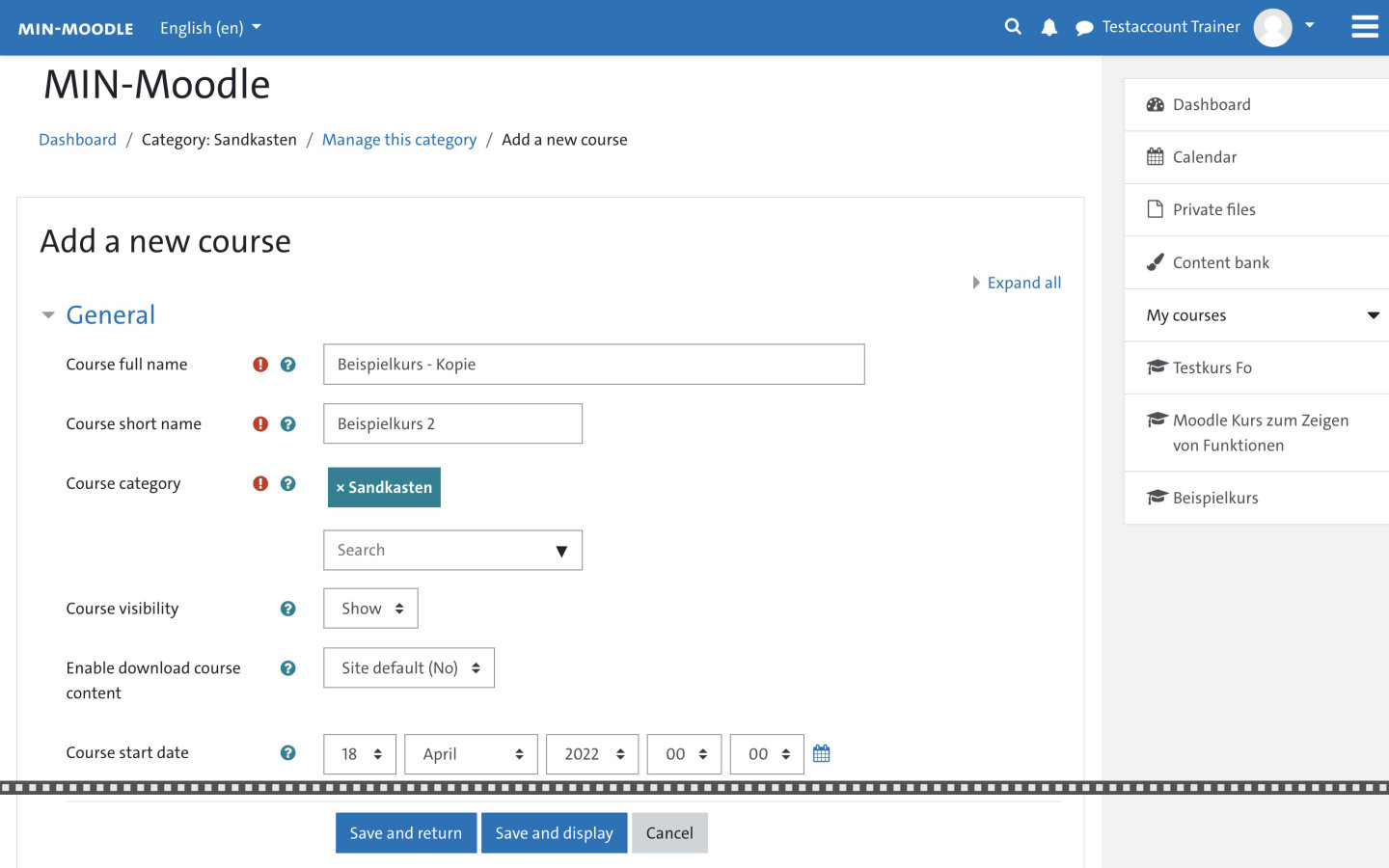The image size is (1389, 868).
Task: Open the calendar date picker icon
Action: tap(821, 753)
